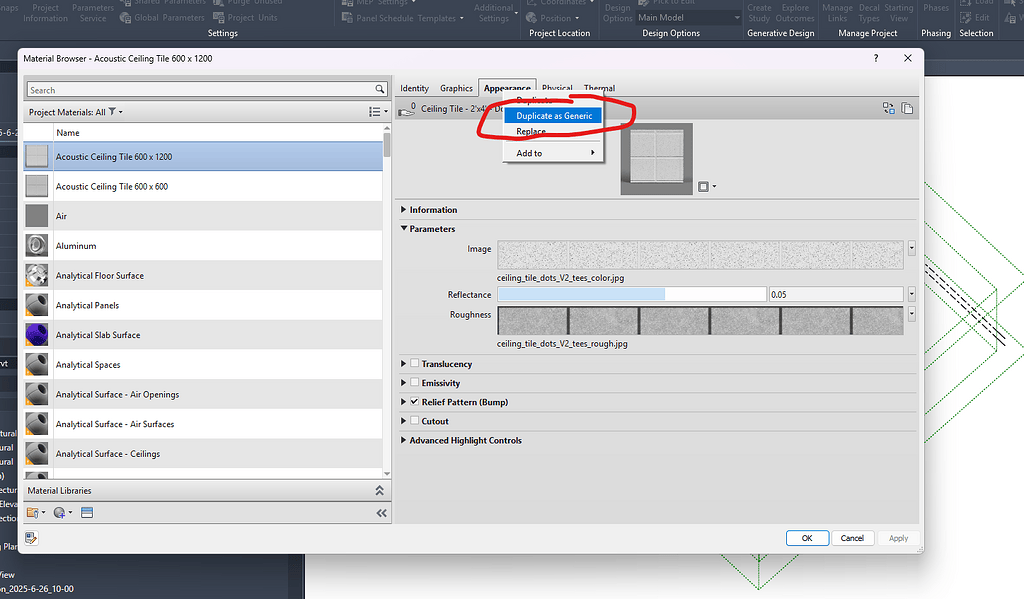Adjust the Reflectance slider

[x=667, y=293]
